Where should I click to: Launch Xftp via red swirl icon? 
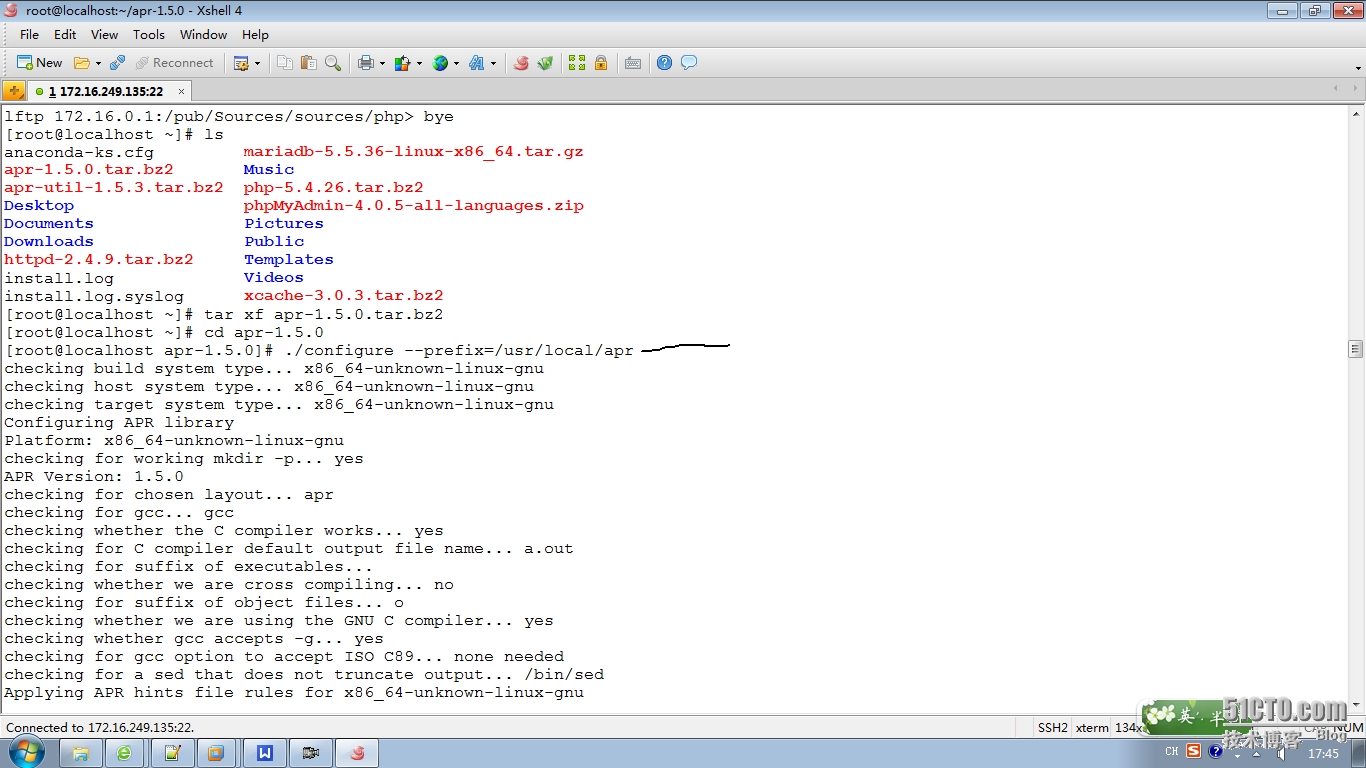click(x=521, y=63)
